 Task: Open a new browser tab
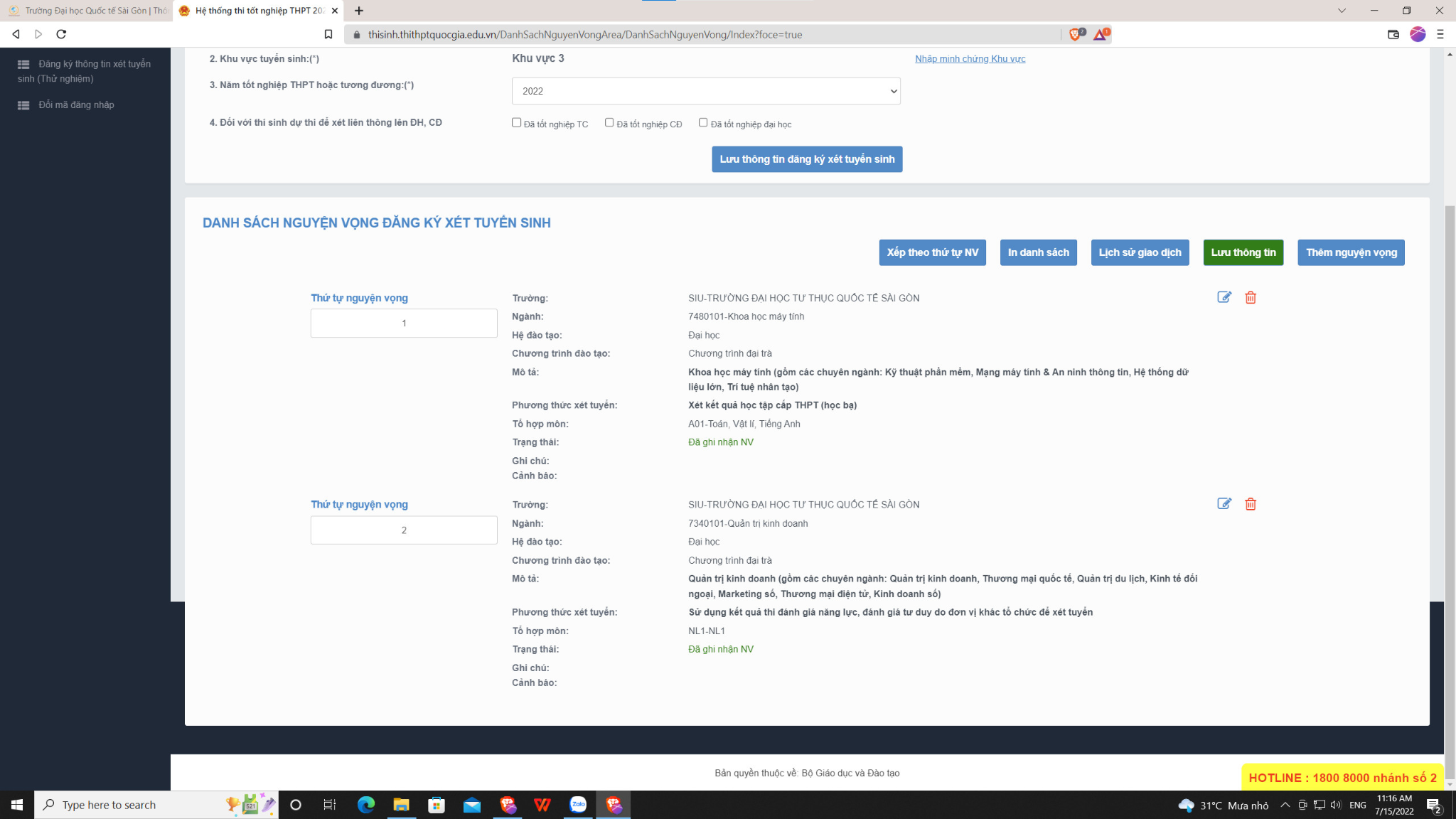[359, 11]
